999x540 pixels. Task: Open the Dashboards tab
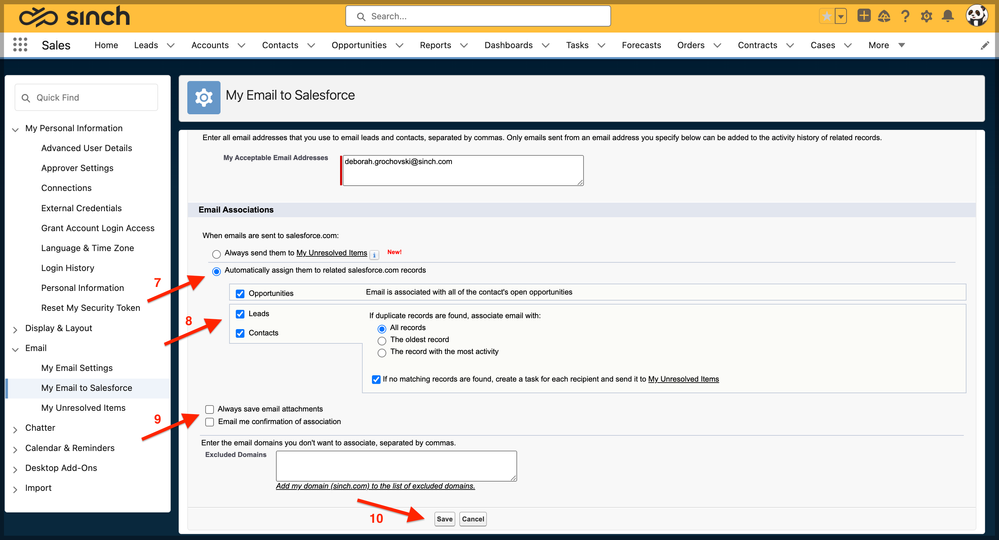[508, 45]
